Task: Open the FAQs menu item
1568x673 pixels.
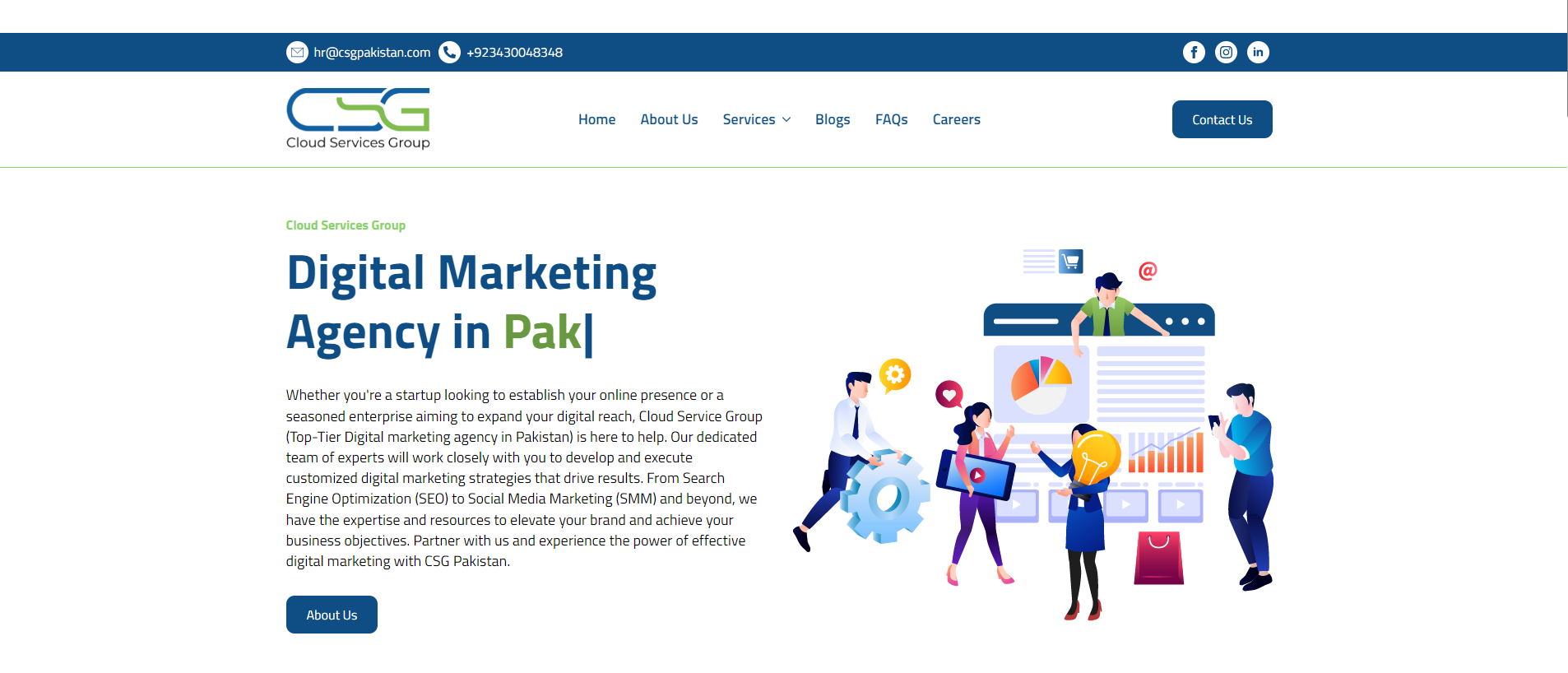Action: [891, 119]
